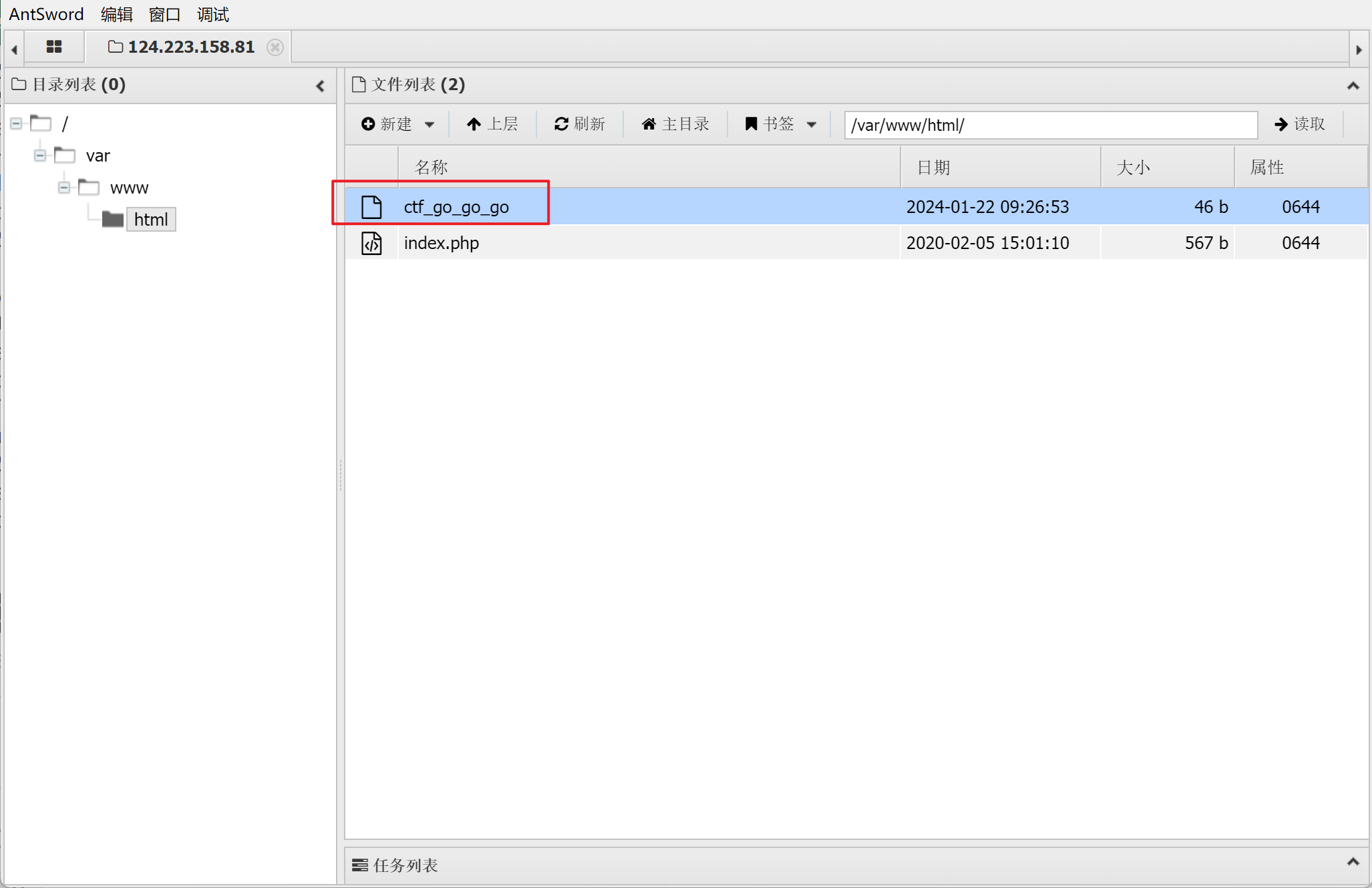This screenshot has height=888, width=1372.
Task: Expand the 任务列表 task panel
Action: point(1353,862)
